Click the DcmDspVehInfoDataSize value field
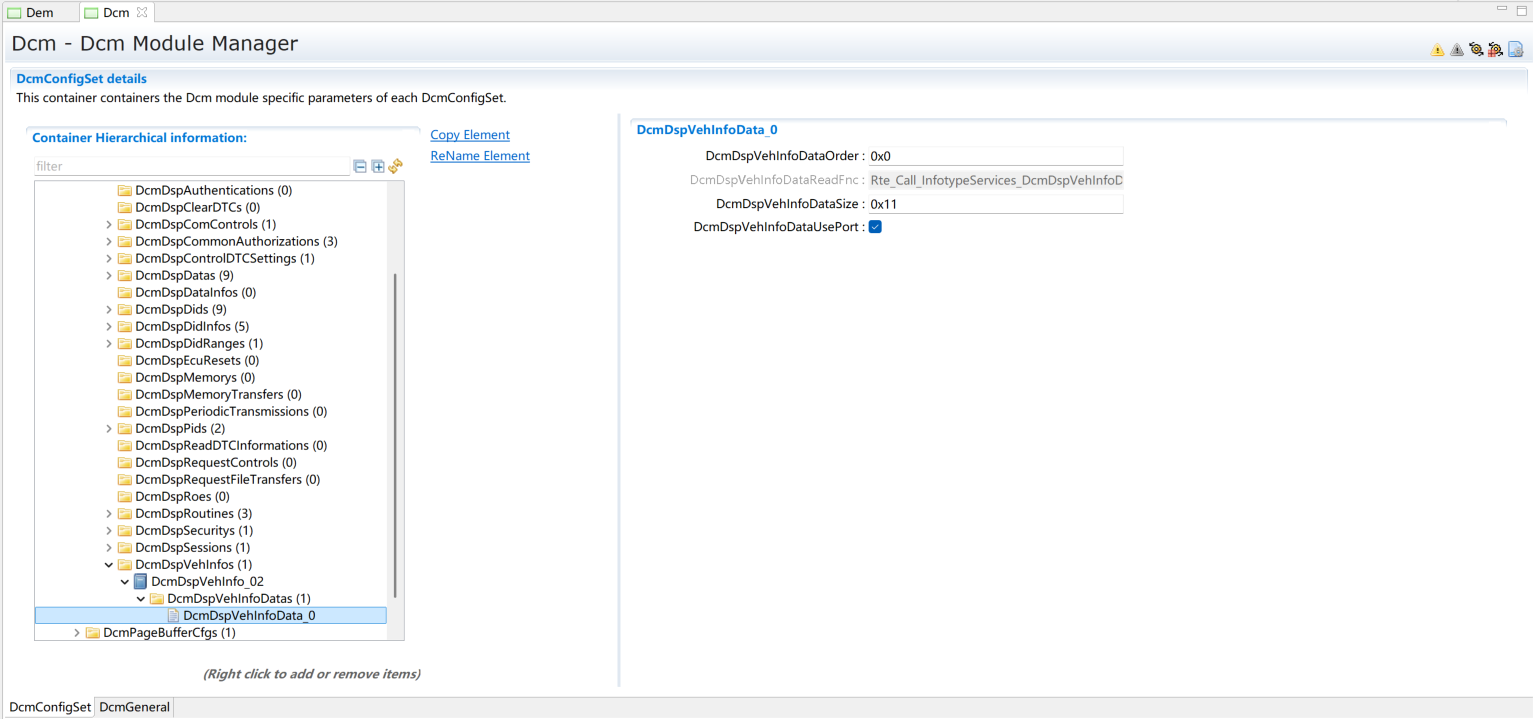The height and width of the screenshot is (719, 1533). point(995,204)
